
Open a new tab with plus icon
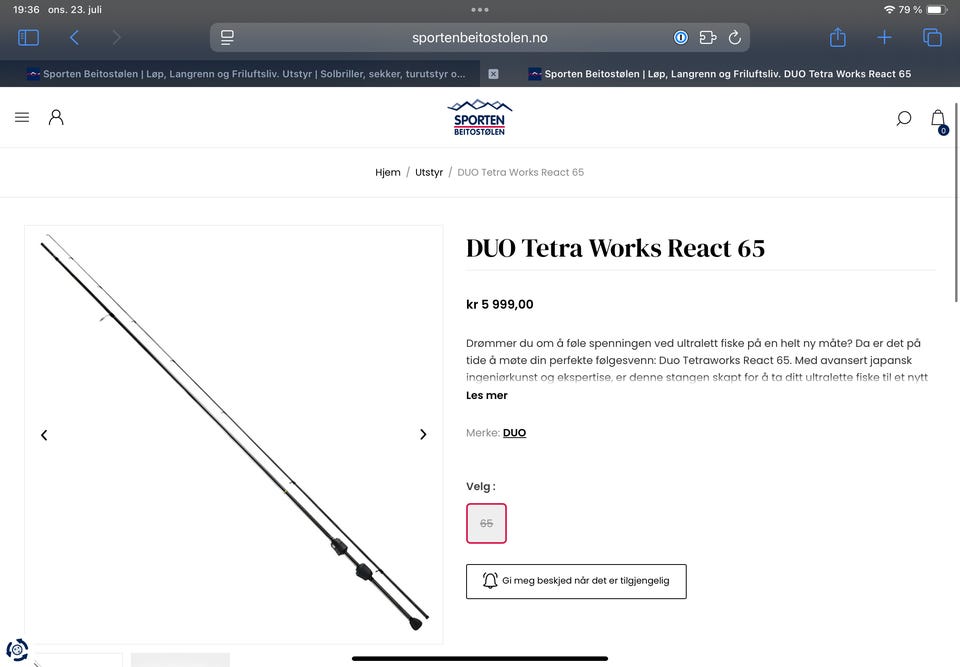(884, 37)
